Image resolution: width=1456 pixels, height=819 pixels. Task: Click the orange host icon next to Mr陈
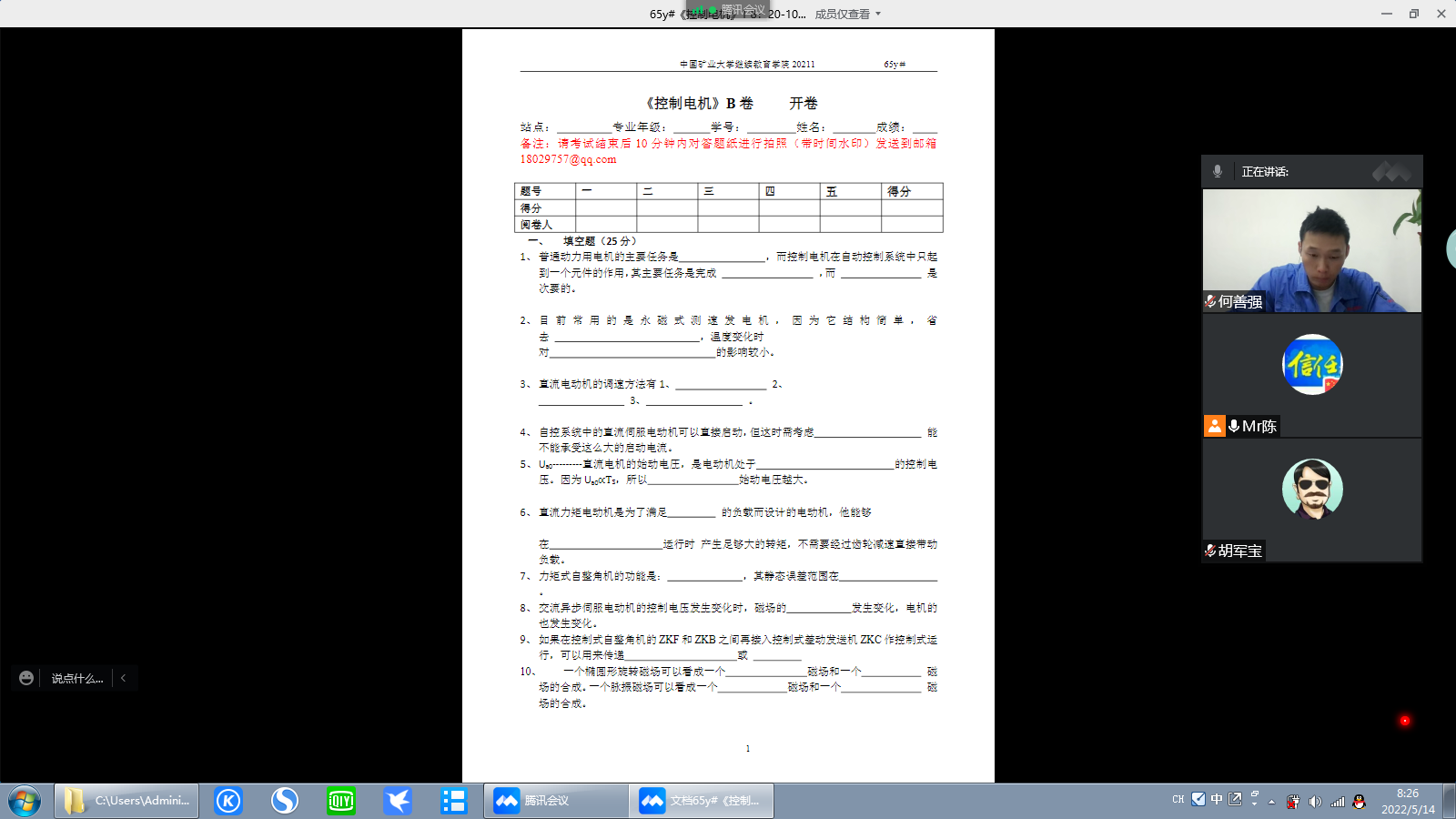[1215, 426]
